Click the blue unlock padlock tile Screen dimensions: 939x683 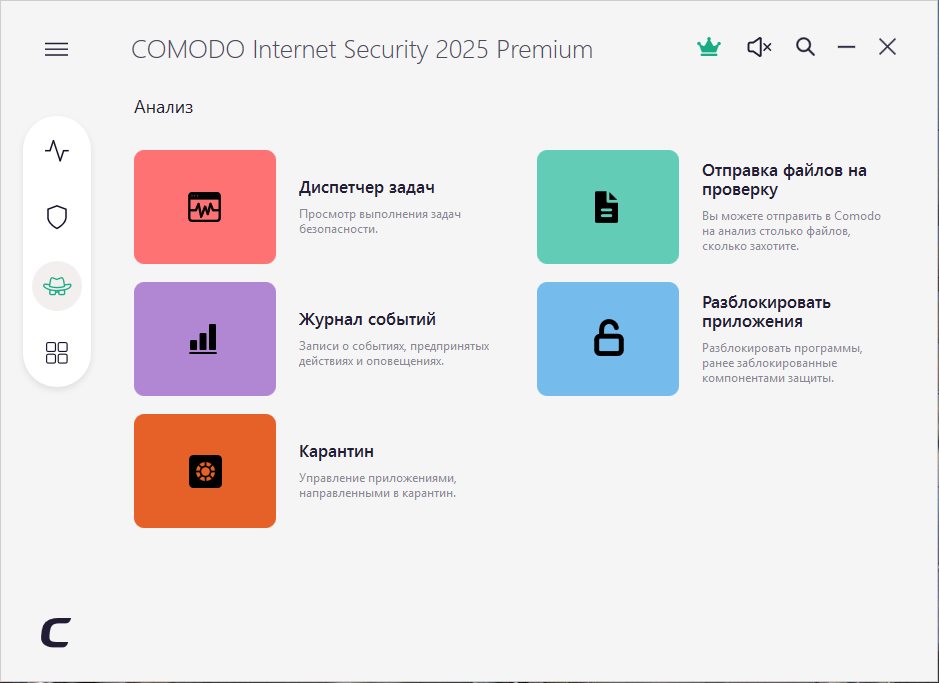pyautogui.click(x=607, y=339)
